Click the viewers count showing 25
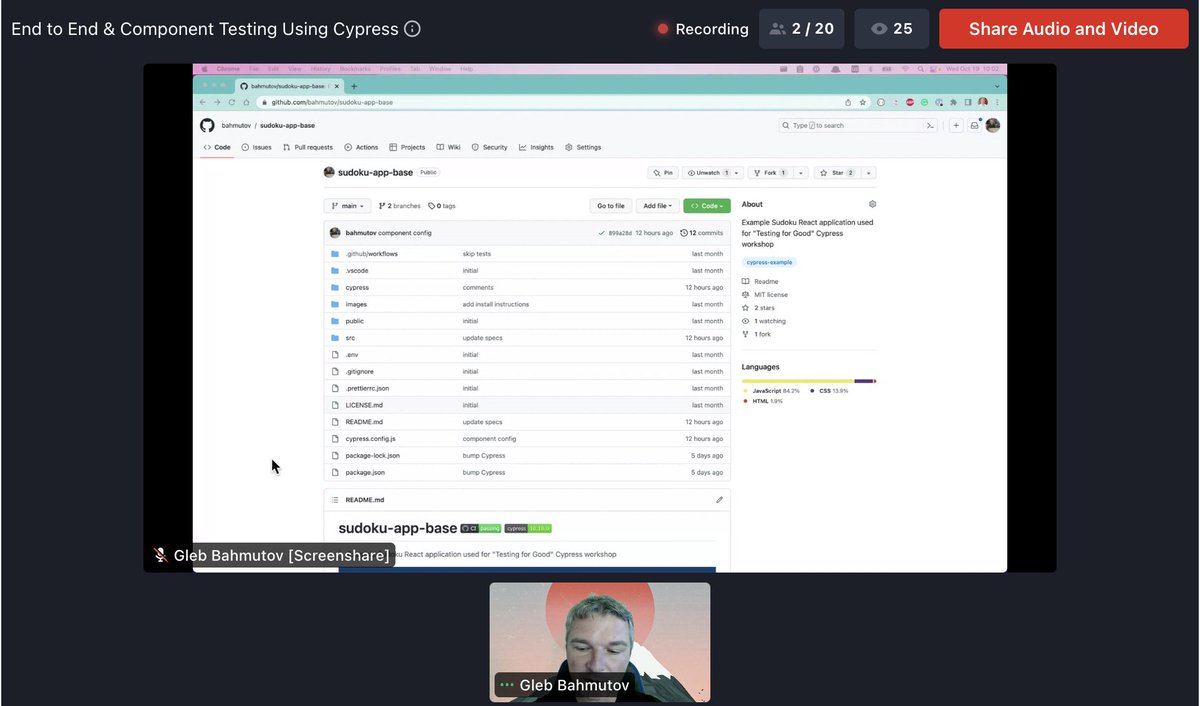The image size is (1200, 706). 892,29
